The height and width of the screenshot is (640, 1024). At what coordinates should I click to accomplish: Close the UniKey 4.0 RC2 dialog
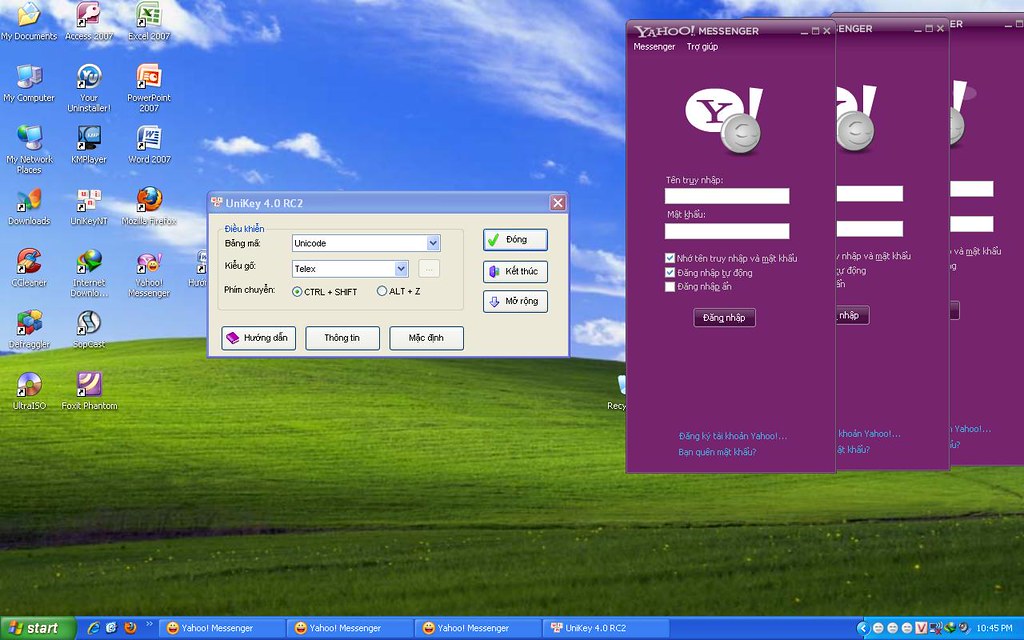pyautogui.click(x=558, y=203)
